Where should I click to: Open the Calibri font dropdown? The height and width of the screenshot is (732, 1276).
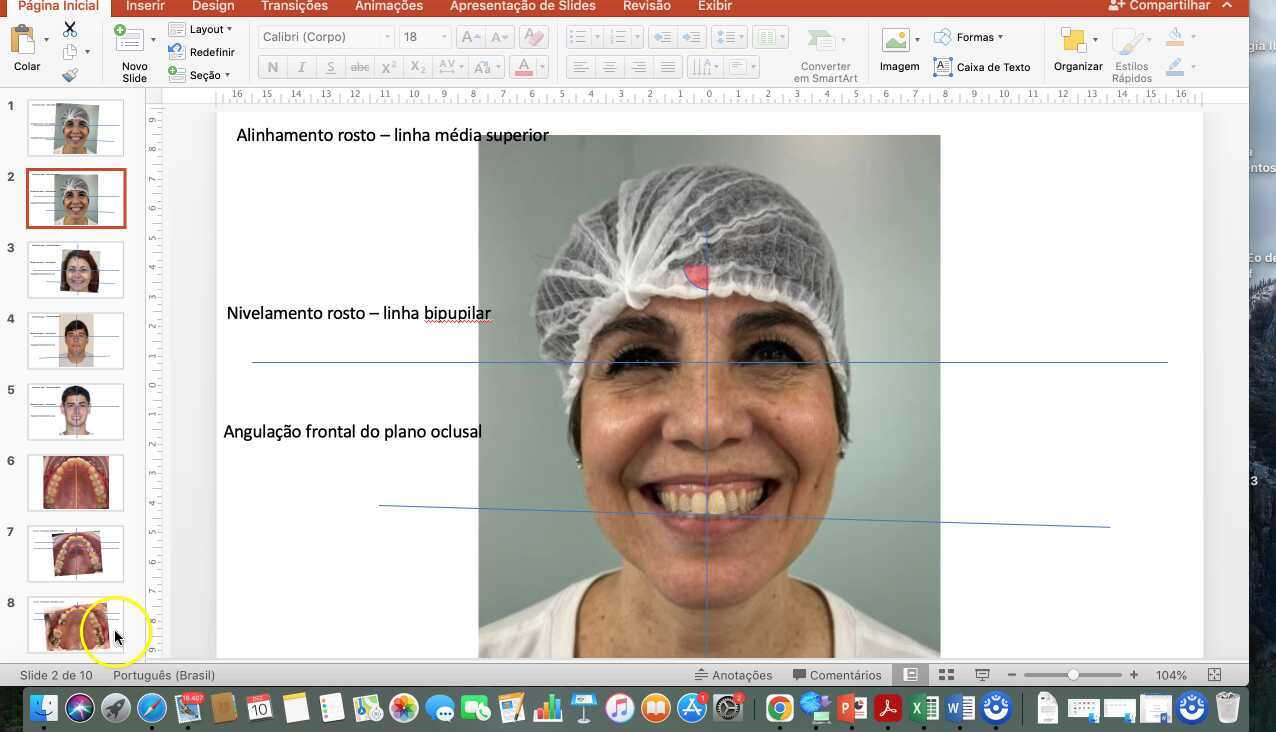(388, 37)
